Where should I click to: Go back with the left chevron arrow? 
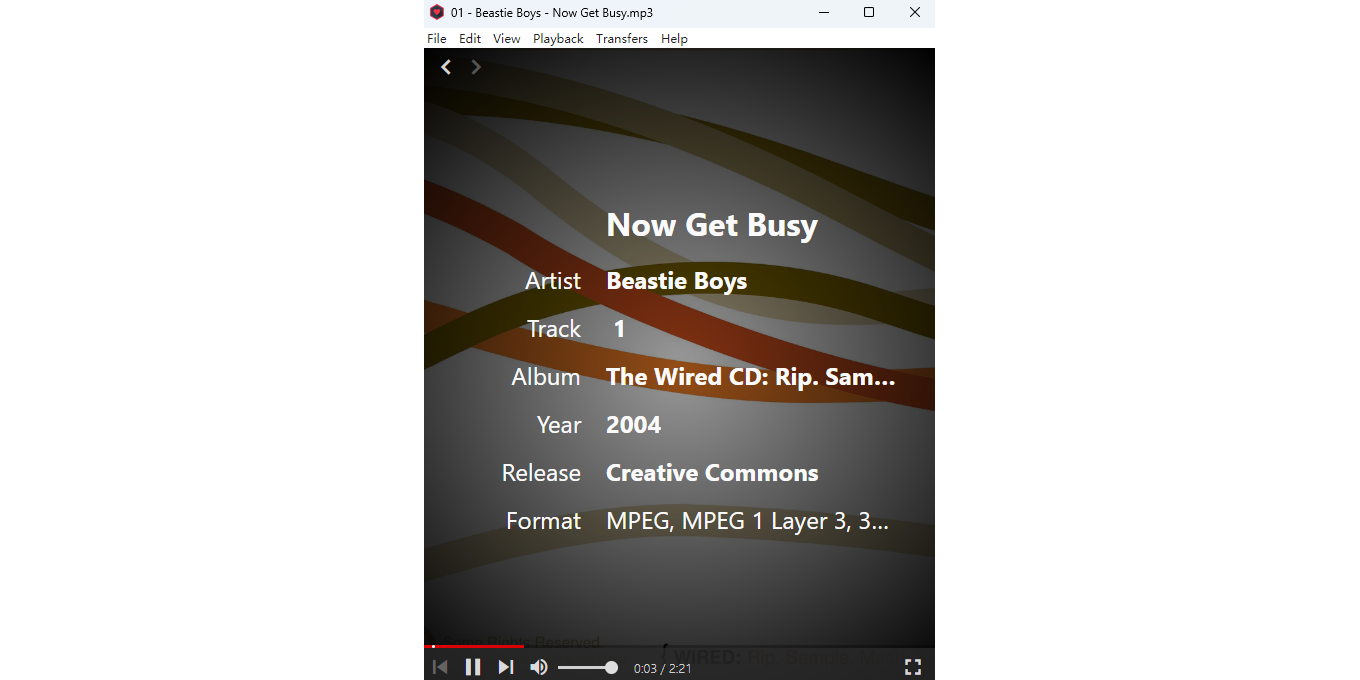point(446,67)
